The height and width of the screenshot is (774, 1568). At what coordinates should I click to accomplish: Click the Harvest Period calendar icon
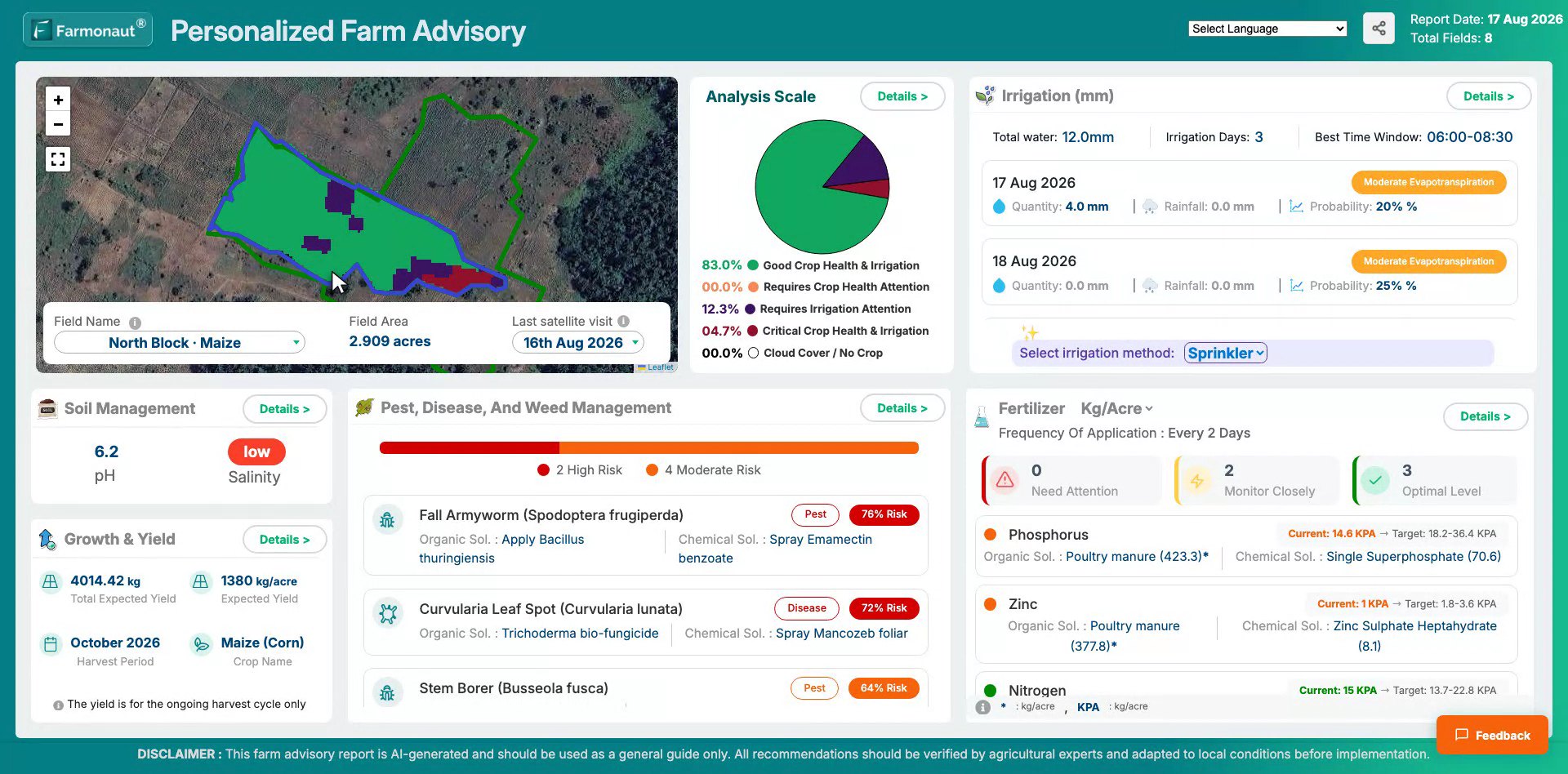pos(50,644)
